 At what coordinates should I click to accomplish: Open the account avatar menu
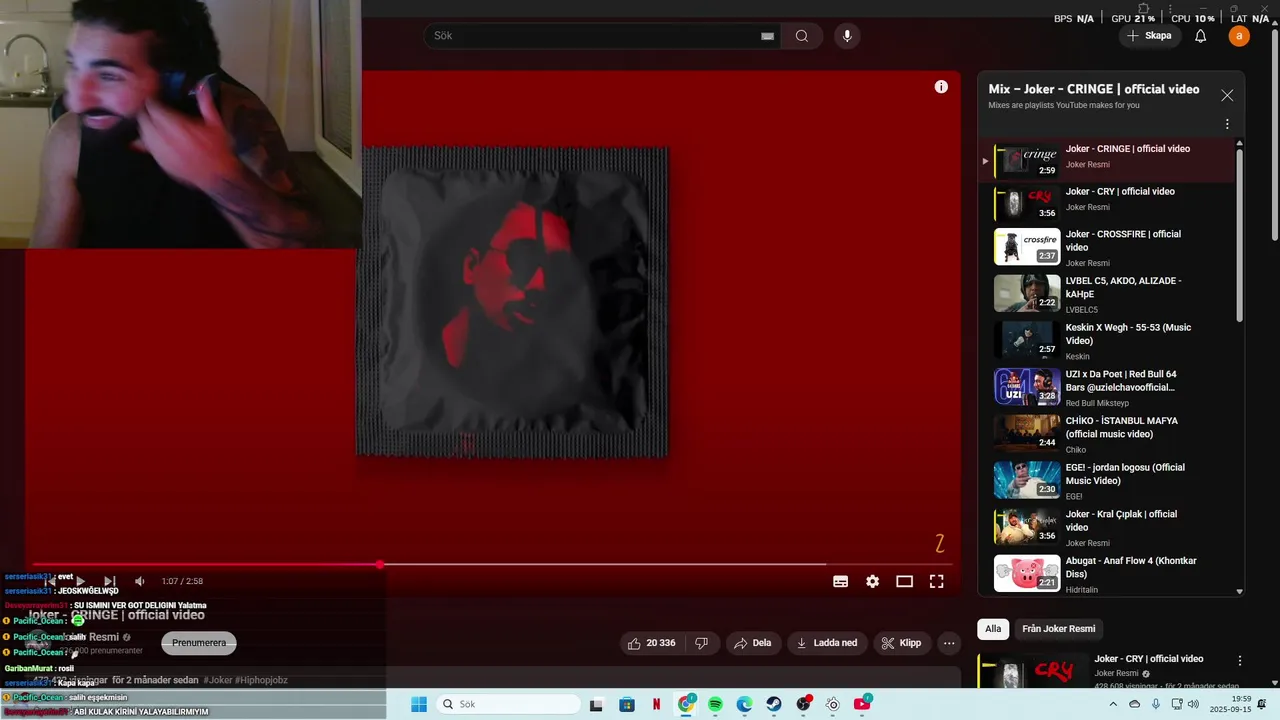point(1239,36)
